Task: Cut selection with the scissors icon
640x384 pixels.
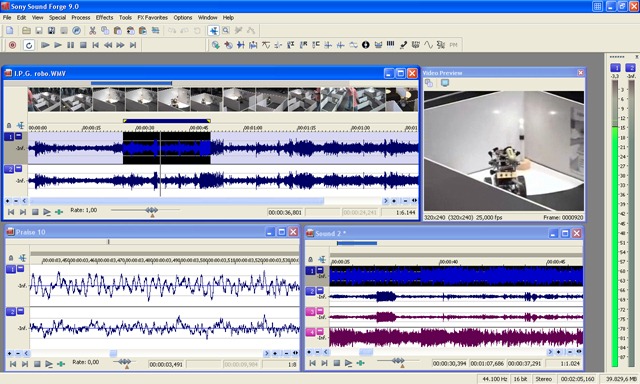Action: click(93, 31)
